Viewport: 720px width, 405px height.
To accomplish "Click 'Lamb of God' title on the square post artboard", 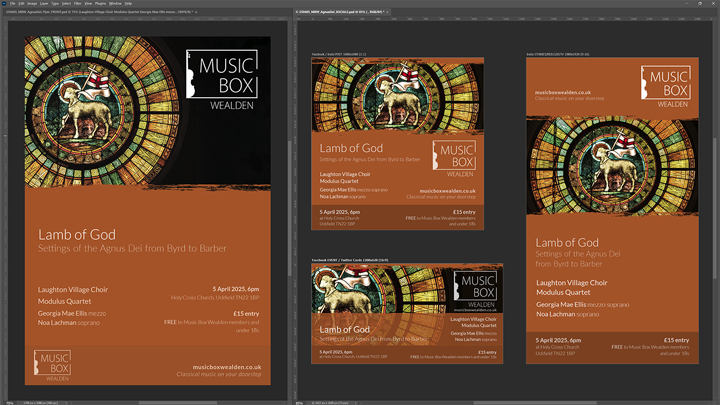I will pos(351,148).
